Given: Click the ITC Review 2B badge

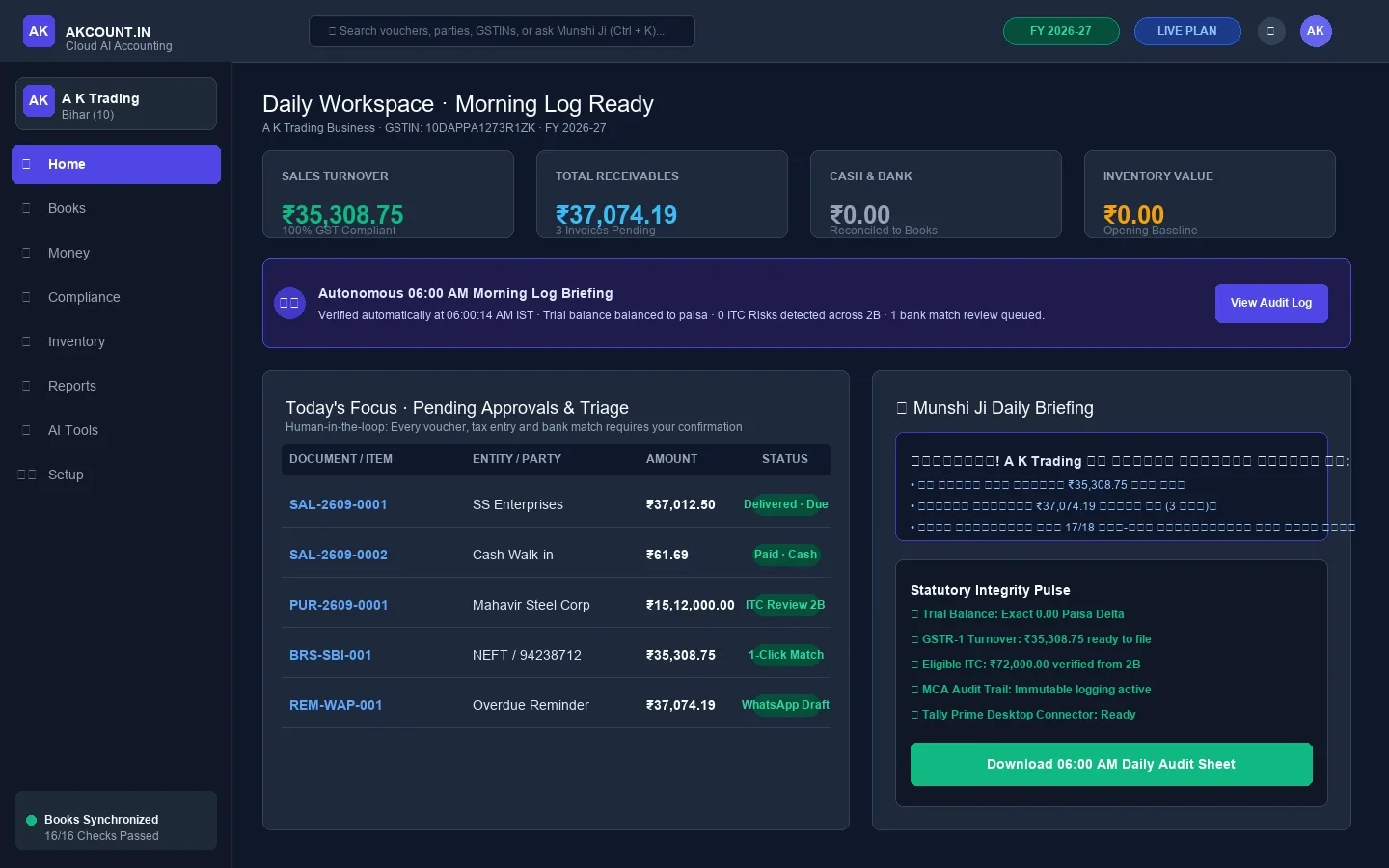Looking at the screenshot, I should click(x=785, y=605).
